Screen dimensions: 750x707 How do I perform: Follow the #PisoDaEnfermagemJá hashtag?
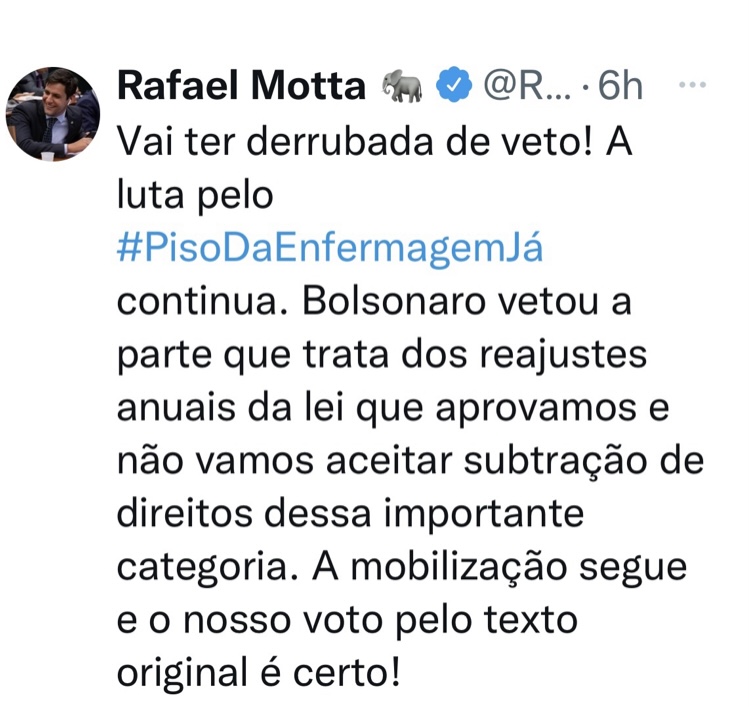coord(330,249)
